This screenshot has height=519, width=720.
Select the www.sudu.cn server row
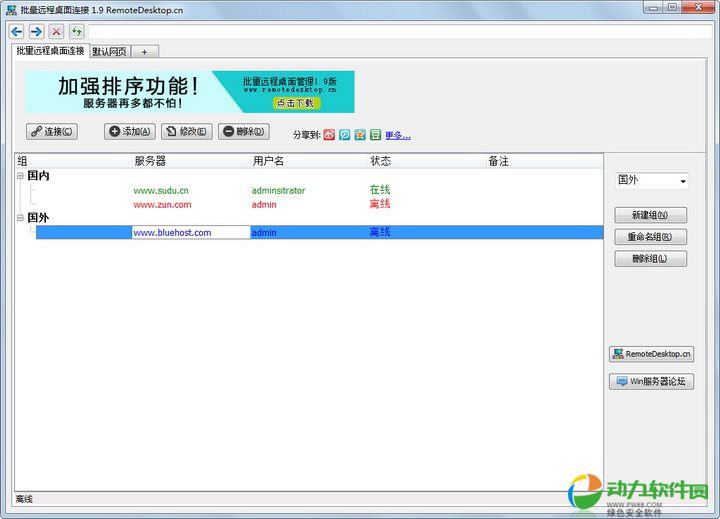pos(161,190)
